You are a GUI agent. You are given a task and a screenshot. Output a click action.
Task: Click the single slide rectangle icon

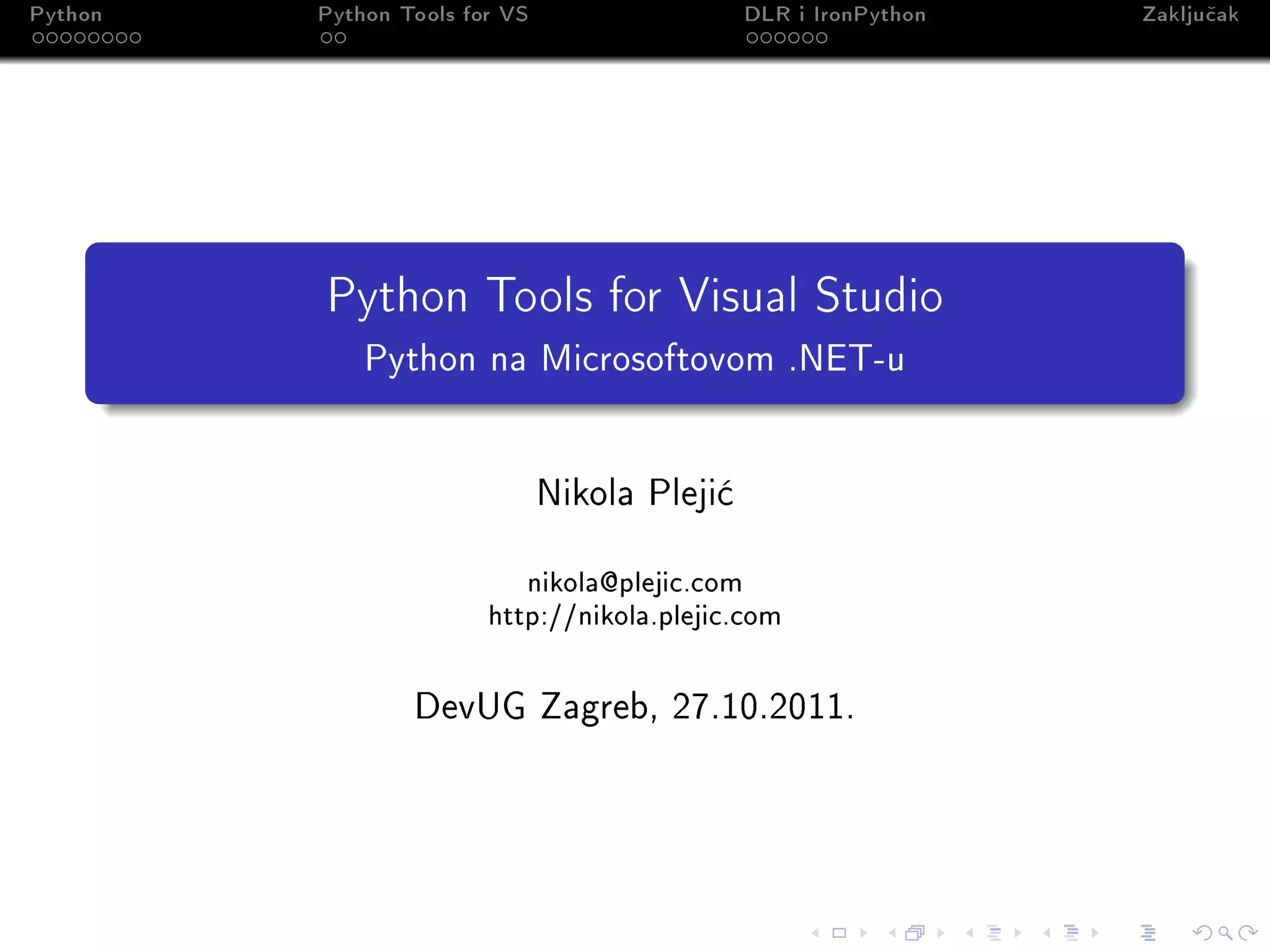click(839, 933)
